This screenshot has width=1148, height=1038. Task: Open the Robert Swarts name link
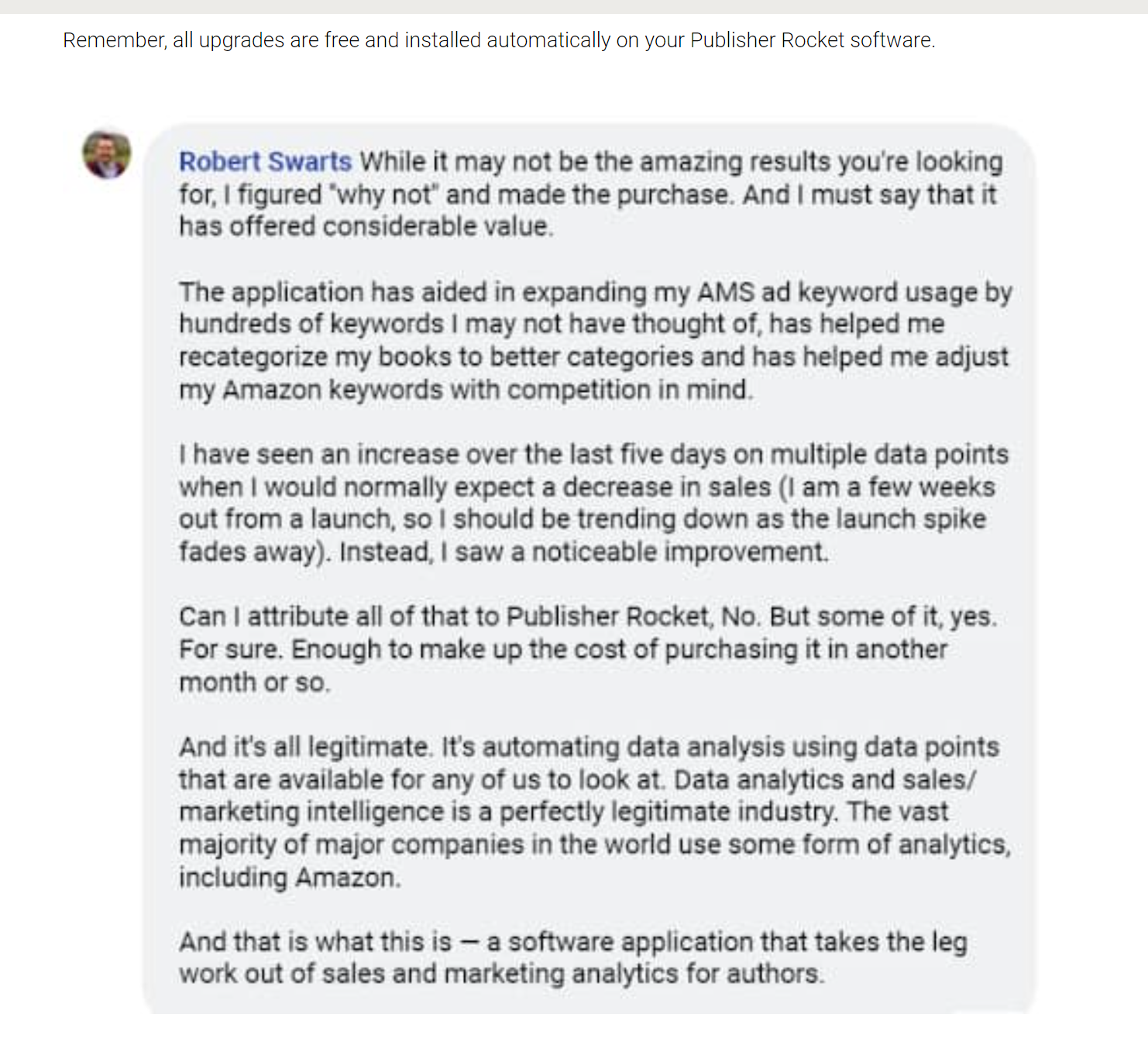point(265,161)
